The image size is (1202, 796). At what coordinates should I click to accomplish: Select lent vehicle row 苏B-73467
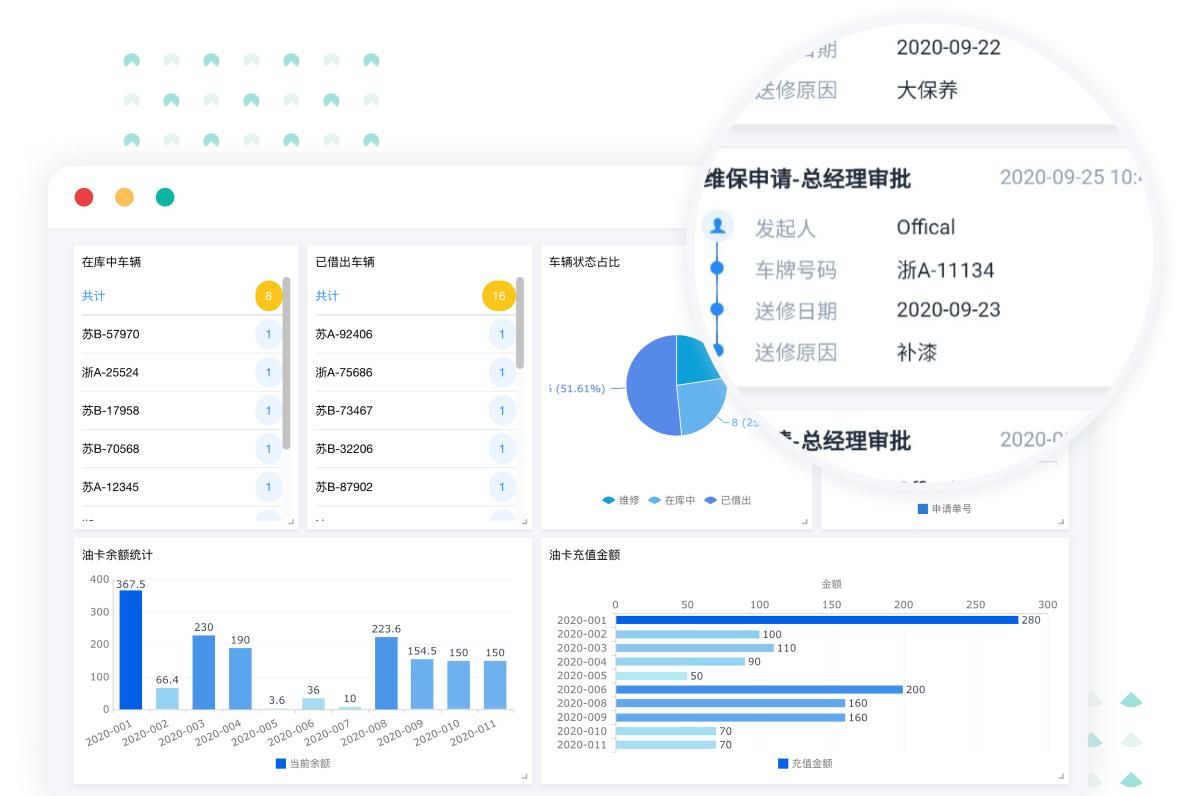[415, 410]
